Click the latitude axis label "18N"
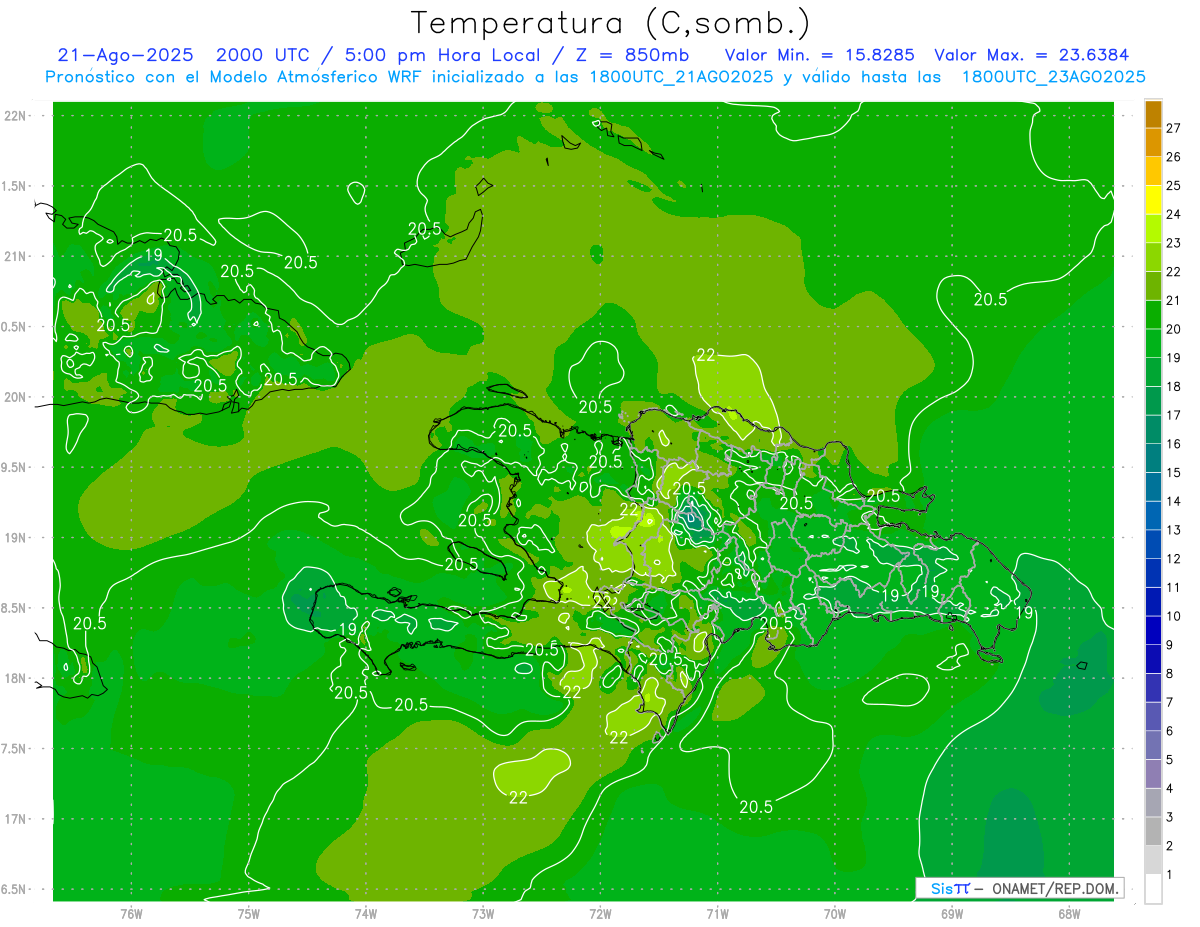 (16, 679)
